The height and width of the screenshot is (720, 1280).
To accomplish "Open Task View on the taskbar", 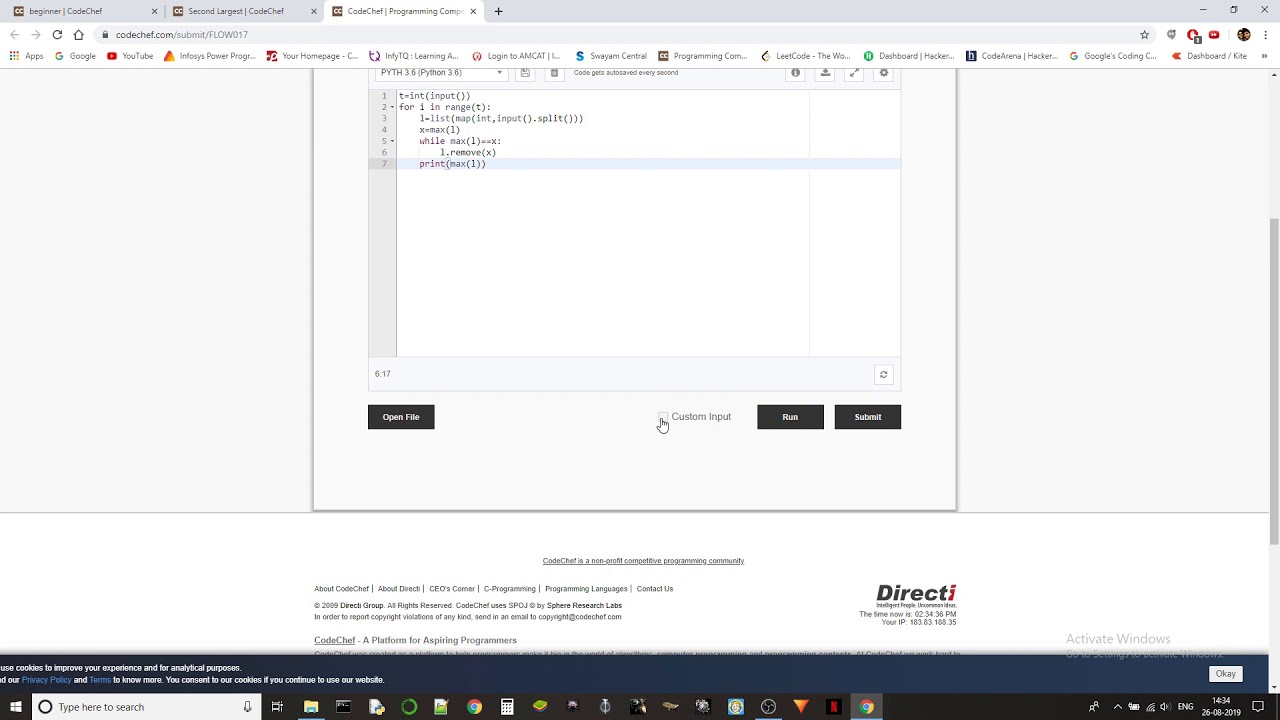I will click(x=277, y=707).
